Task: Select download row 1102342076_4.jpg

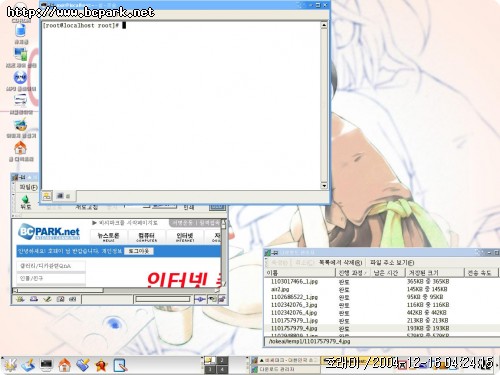Action: [382, 313]
